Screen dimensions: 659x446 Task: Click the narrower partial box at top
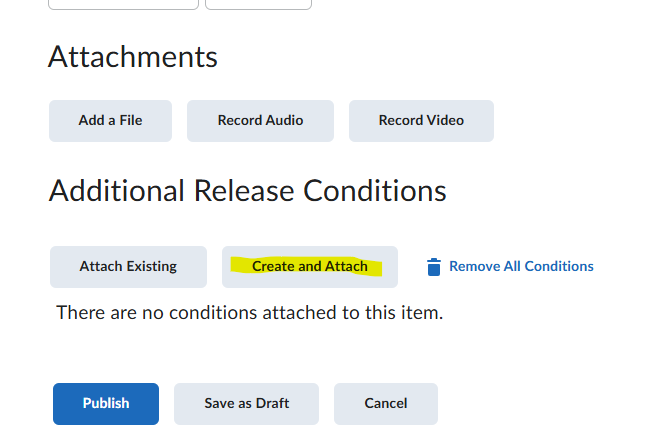click(258, 4)
